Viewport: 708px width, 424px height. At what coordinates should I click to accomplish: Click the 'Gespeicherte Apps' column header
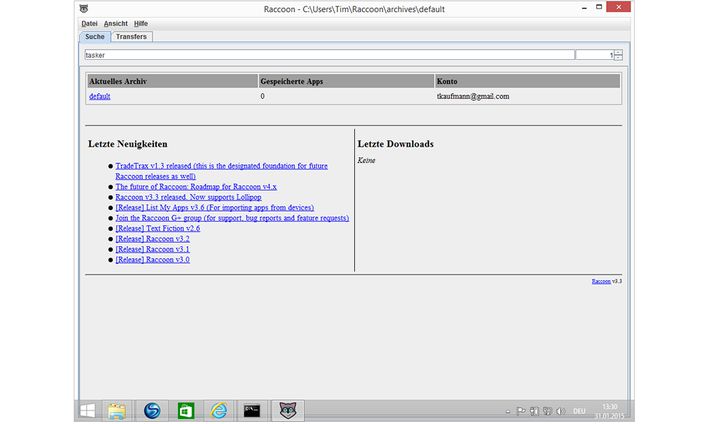pyautogui.click(x=346, y=81)
